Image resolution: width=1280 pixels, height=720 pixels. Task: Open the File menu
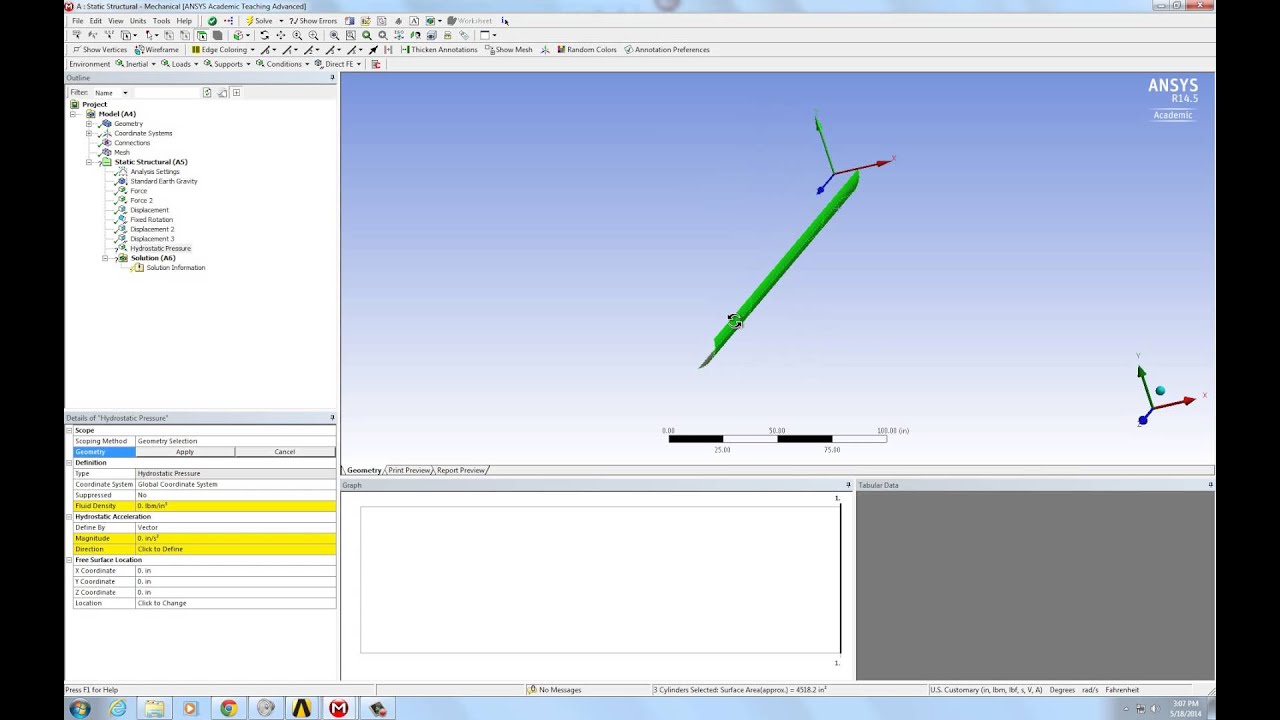pos(77,20)
